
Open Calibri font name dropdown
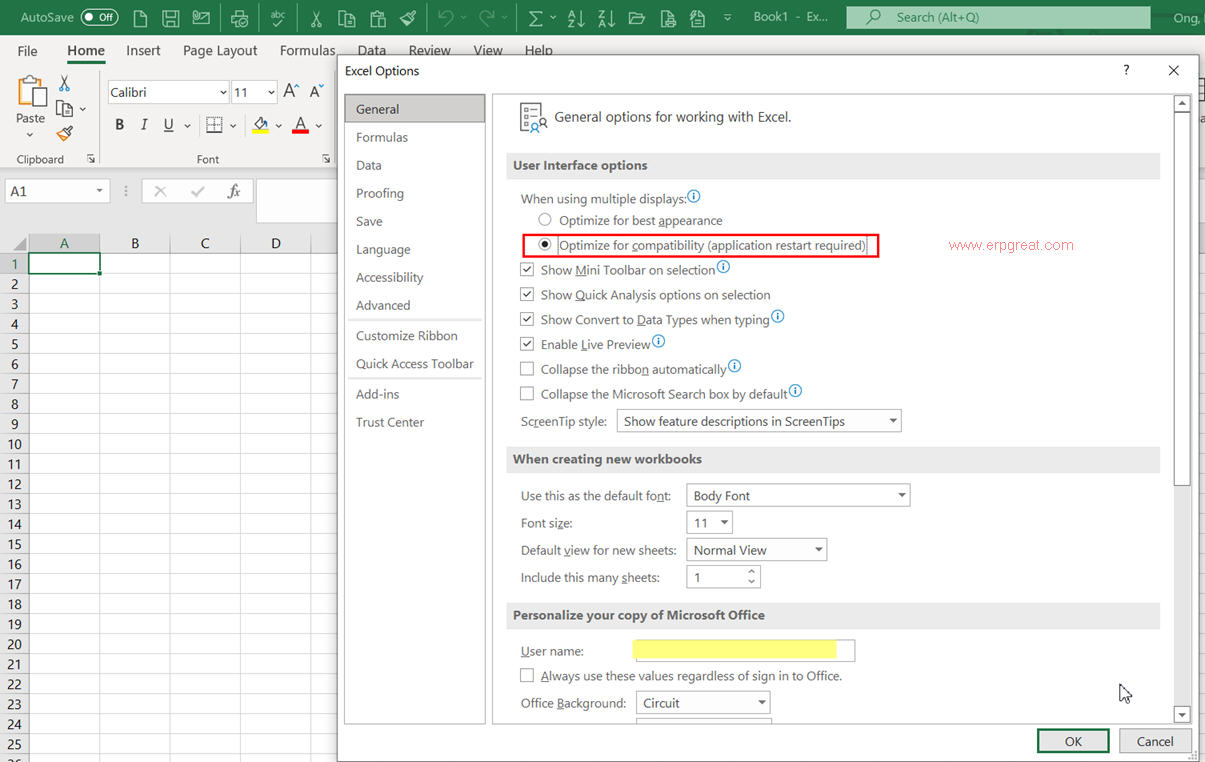click(x=223, y=92)
